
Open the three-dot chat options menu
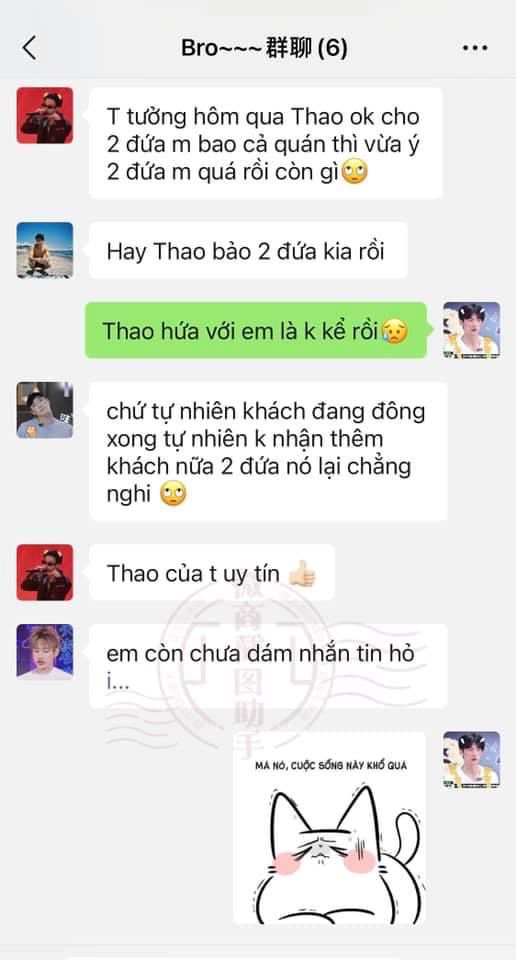coord(475,48)
